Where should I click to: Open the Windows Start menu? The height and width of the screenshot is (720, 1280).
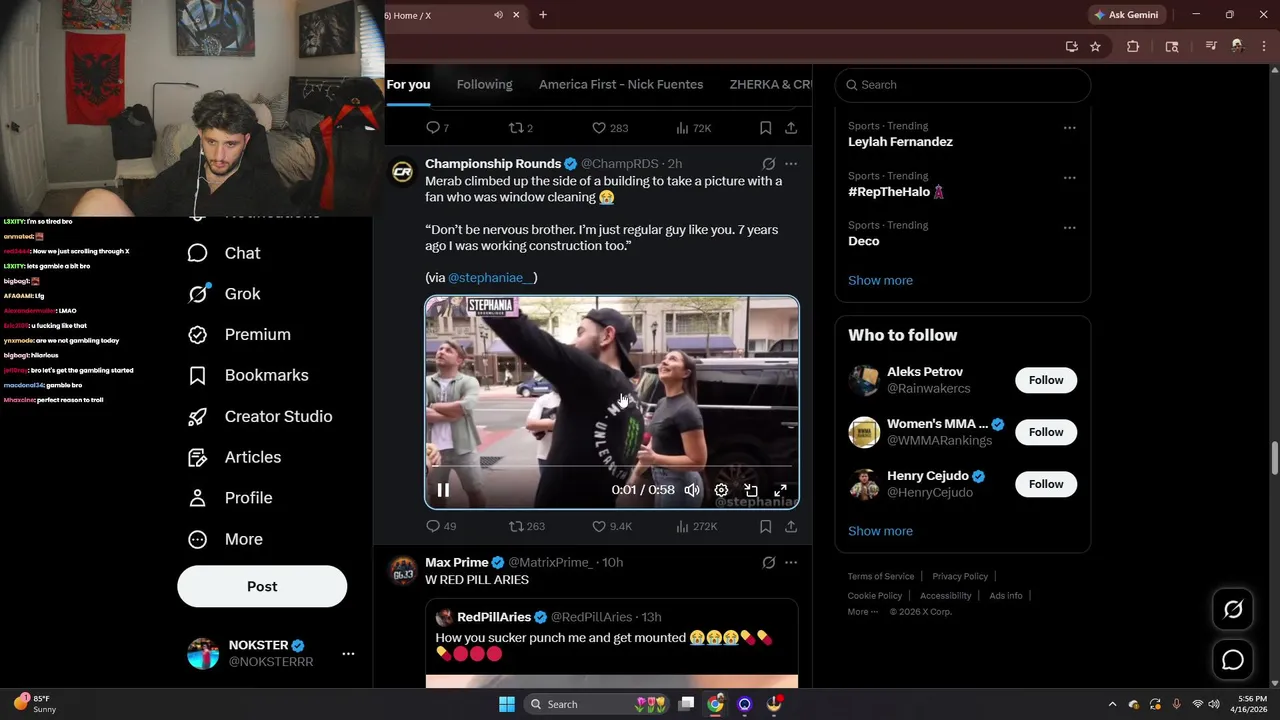point(507,704)
